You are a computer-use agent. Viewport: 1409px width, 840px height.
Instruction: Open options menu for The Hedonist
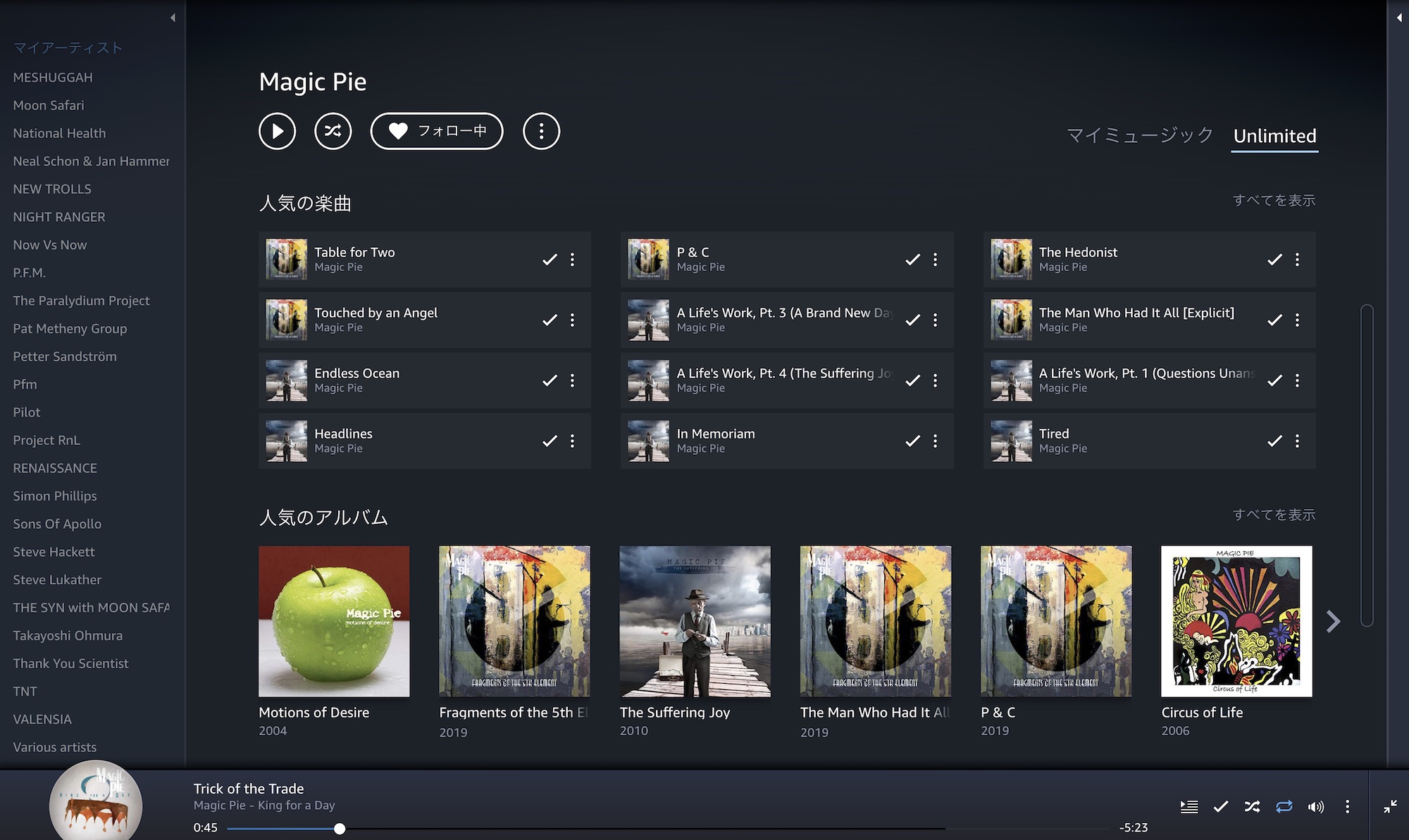pos(1297,260)
